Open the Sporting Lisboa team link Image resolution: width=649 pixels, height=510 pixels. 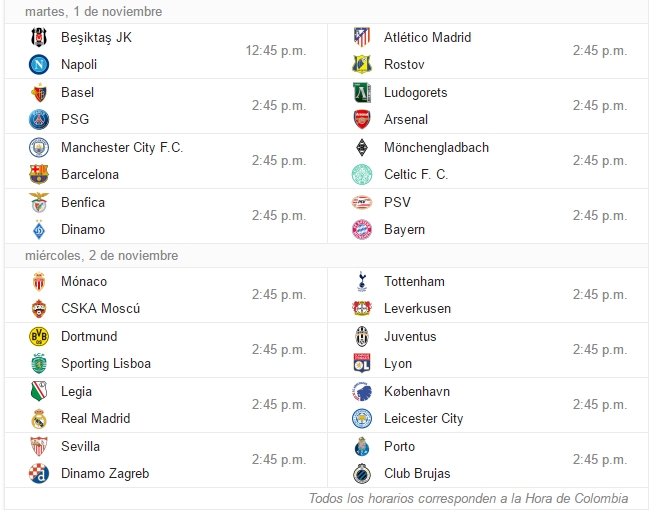pos(106,363)
